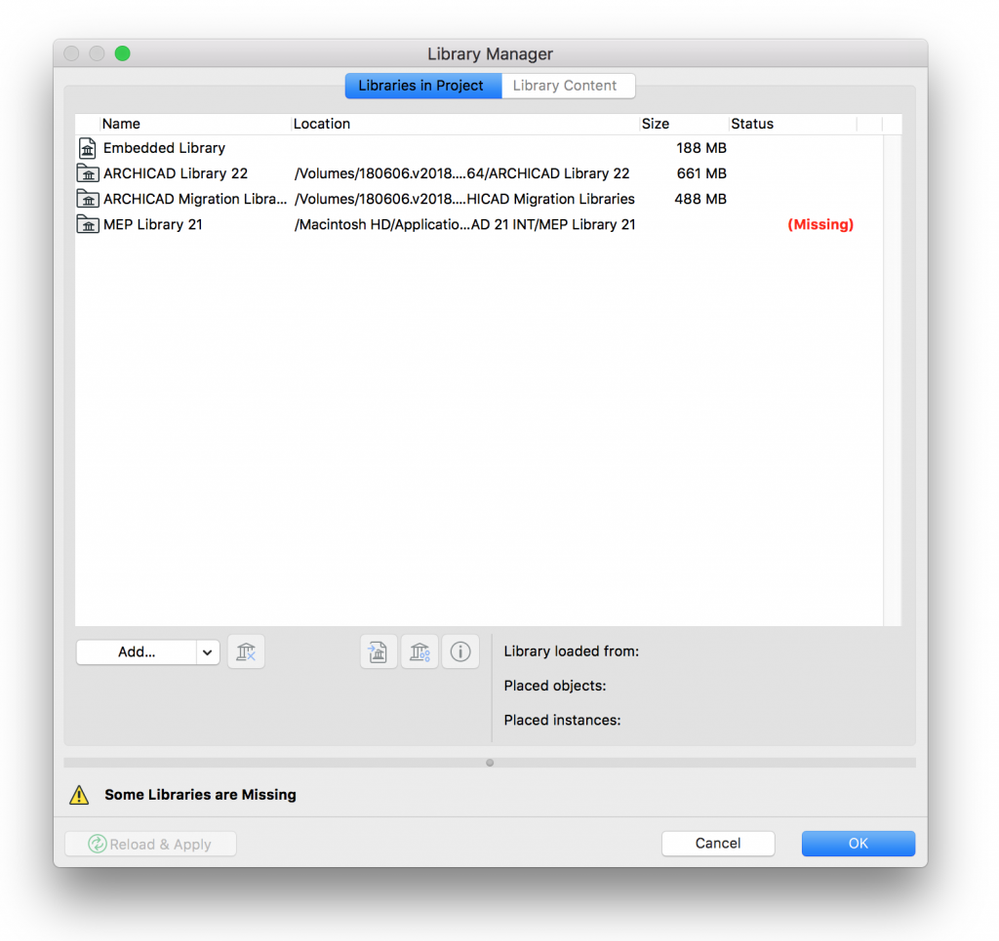
Task: Click the Migration Libraries location path
Action: 464,199
